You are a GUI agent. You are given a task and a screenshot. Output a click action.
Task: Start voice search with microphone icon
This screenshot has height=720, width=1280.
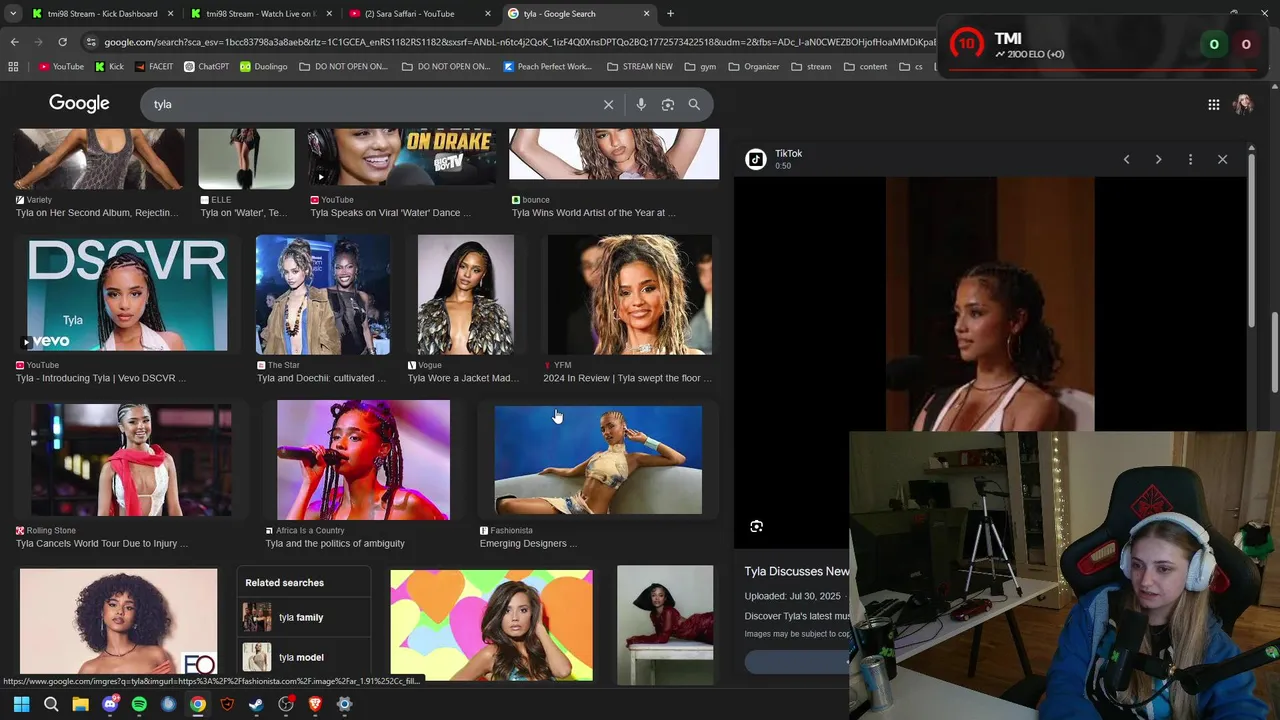641,104
